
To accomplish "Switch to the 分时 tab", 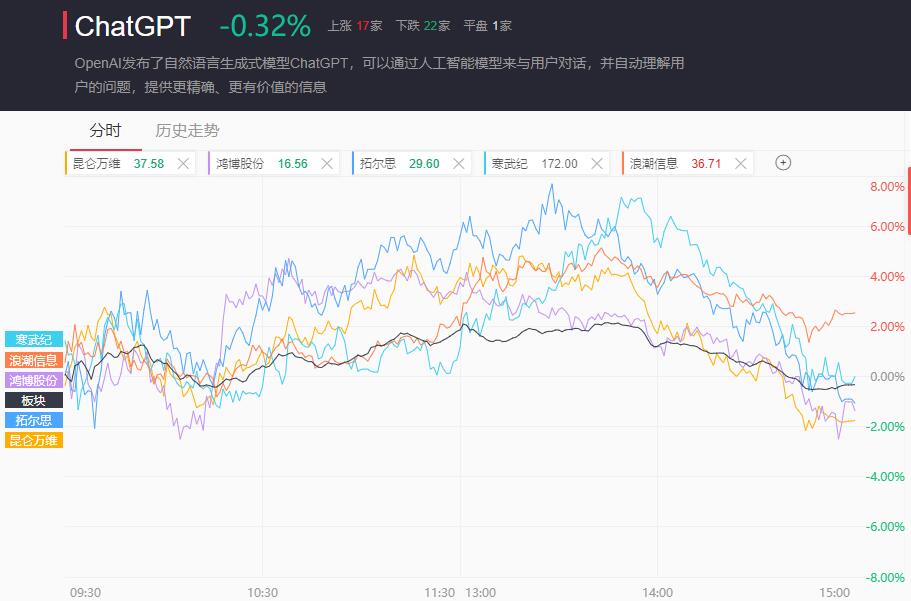I will (x=105, y=130).
